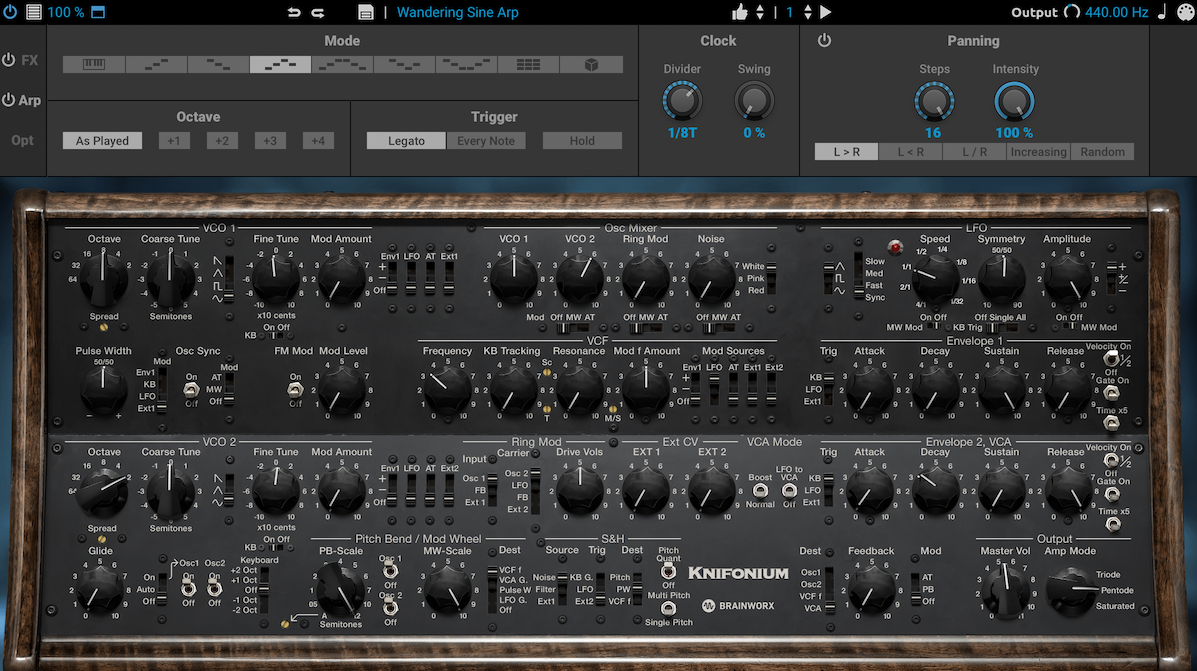Toggle the Panning section power button
The width and height of the screenshot is (1197, 671).
(x=824, y=41)
